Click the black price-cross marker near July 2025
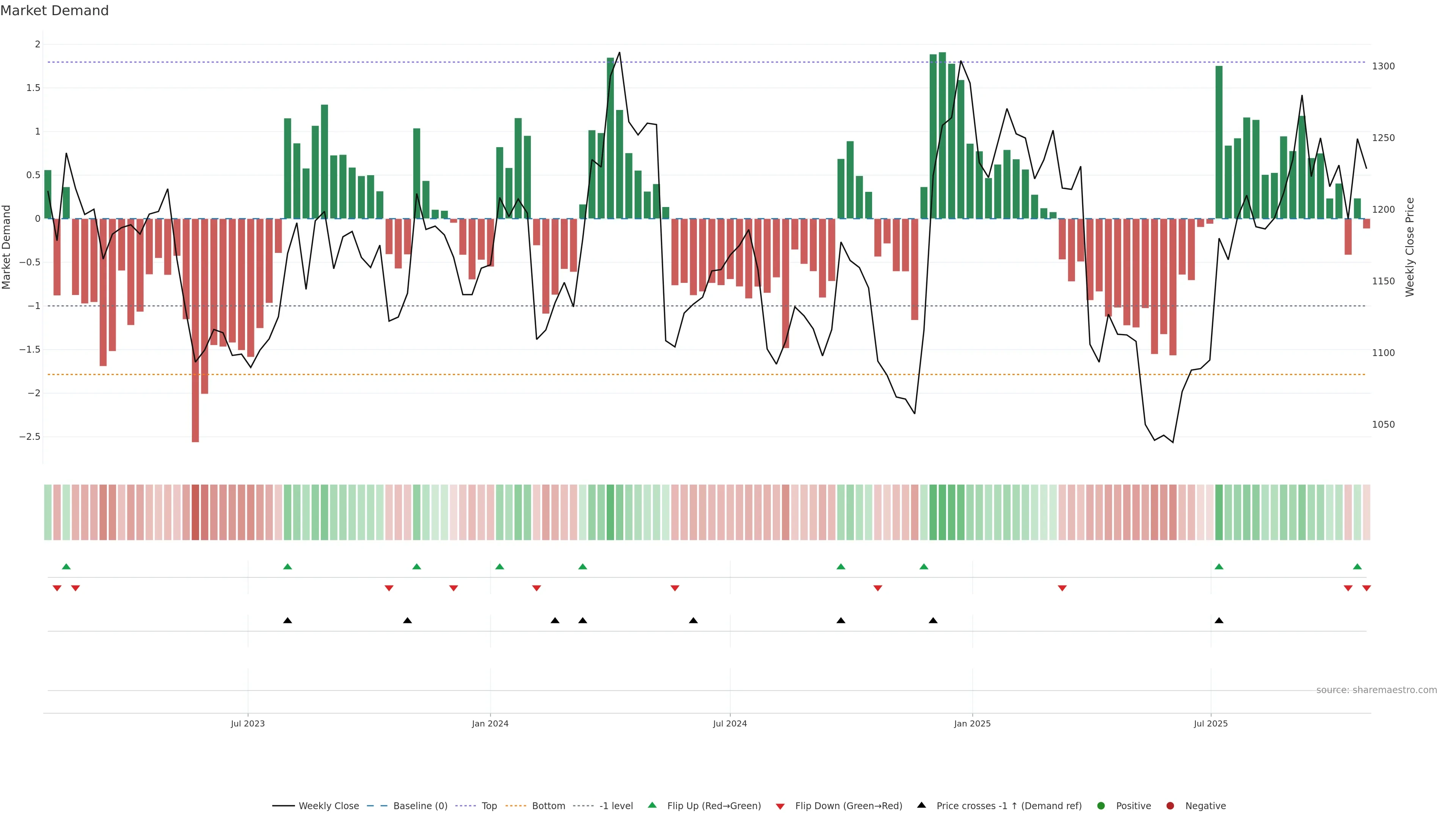1456x819 pixels. click(x=1219, y=621)
